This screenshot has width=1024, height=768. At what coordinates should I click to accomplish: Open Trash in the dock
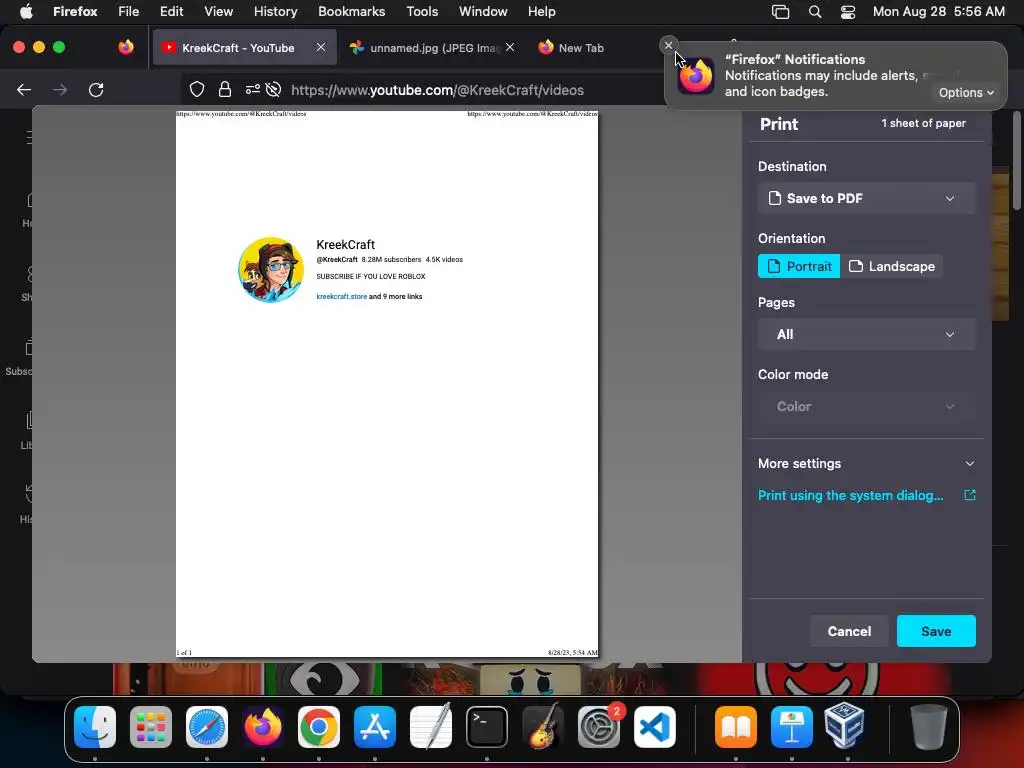[929, 727]
